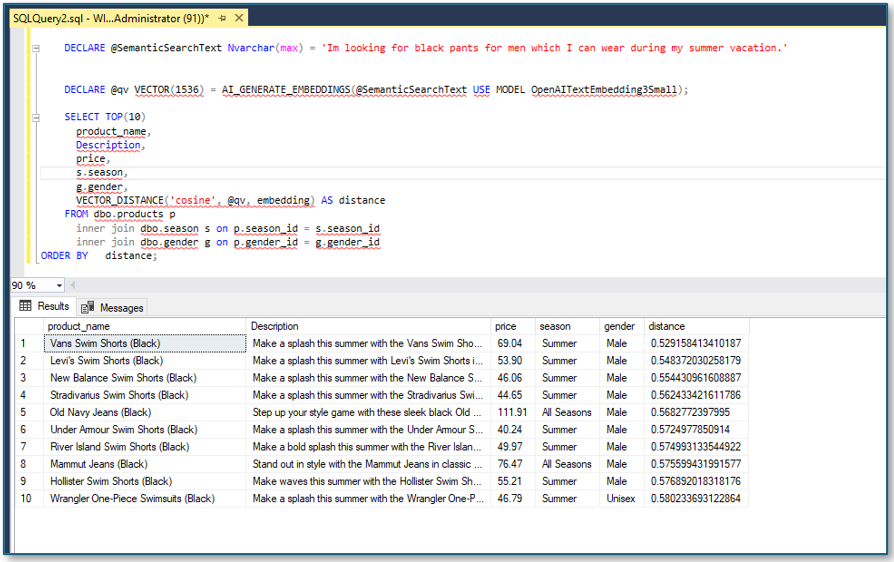
Task: Select River Island Swim Shorts (Black) cell
Action: (x=145, y=447)
